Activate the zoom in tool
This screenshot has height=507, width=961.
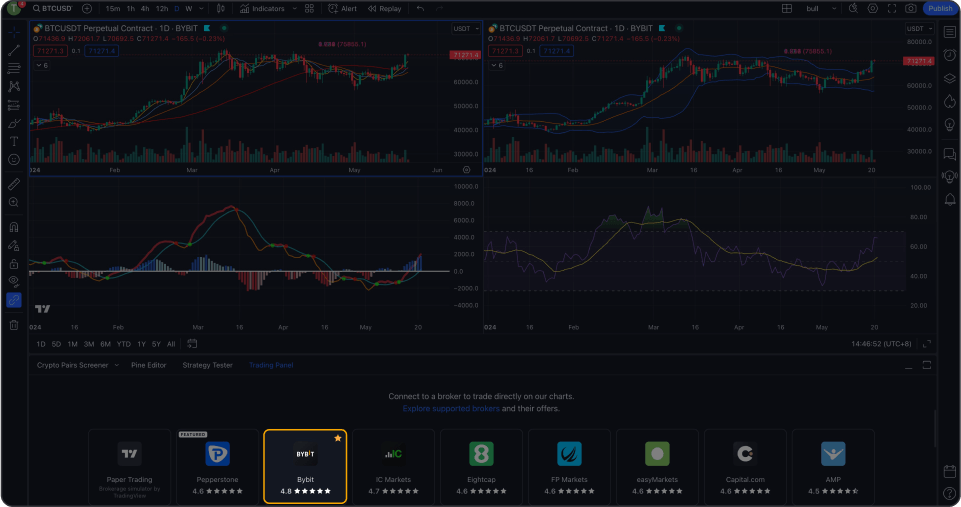click(x=14, y=203)
